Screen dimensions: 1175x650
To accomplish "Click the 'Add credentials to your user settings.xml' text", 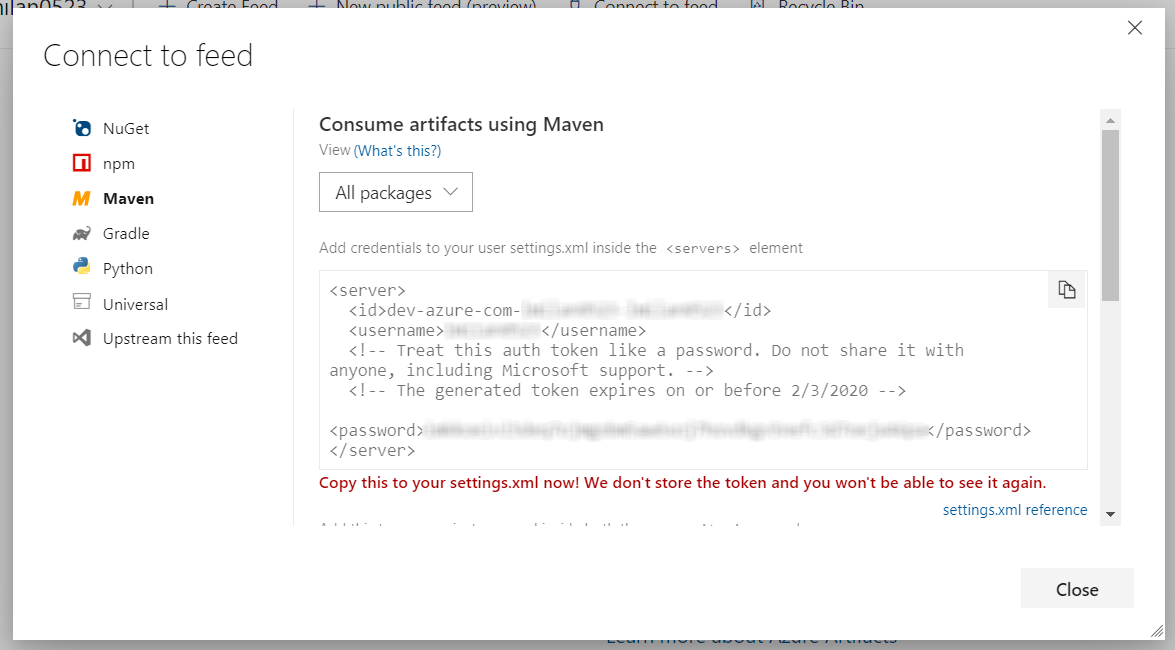I will point(561,248).
